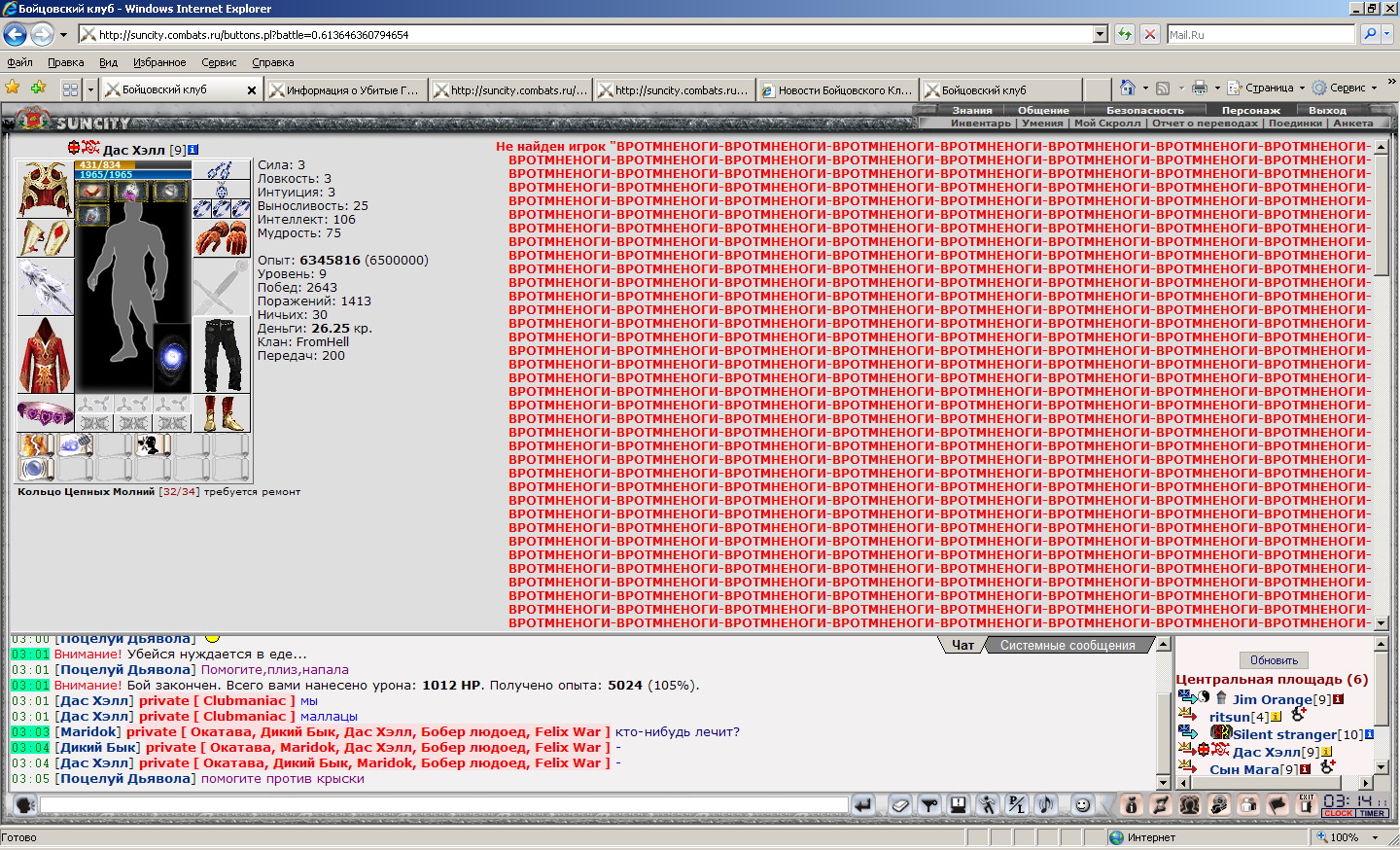Toggle the CLOCK mode on the timer widget
1400x850 pixels.
coord(1338,814)
